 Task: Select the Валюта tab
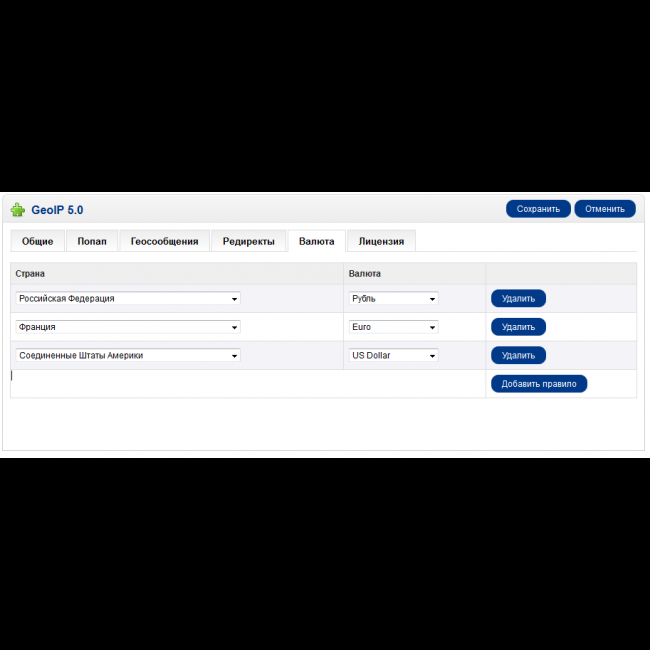tap(316, 241)
